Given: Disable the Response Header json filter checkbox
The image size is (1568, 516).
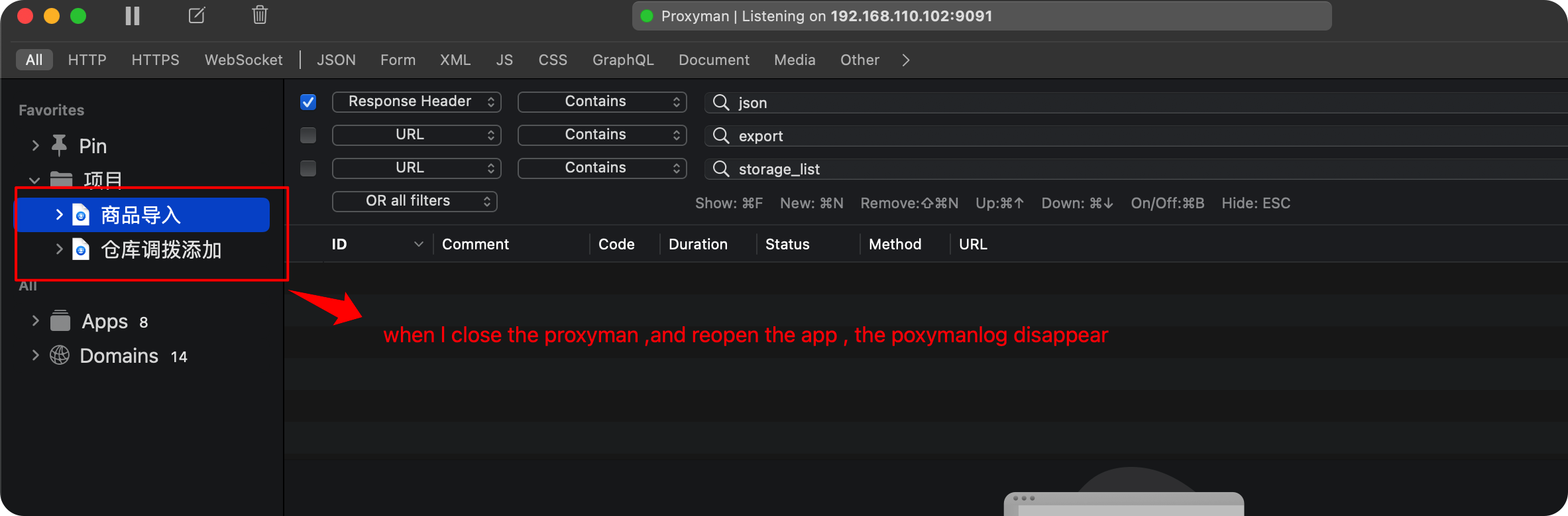Looking at the screenshot, I should pos(308,101).
